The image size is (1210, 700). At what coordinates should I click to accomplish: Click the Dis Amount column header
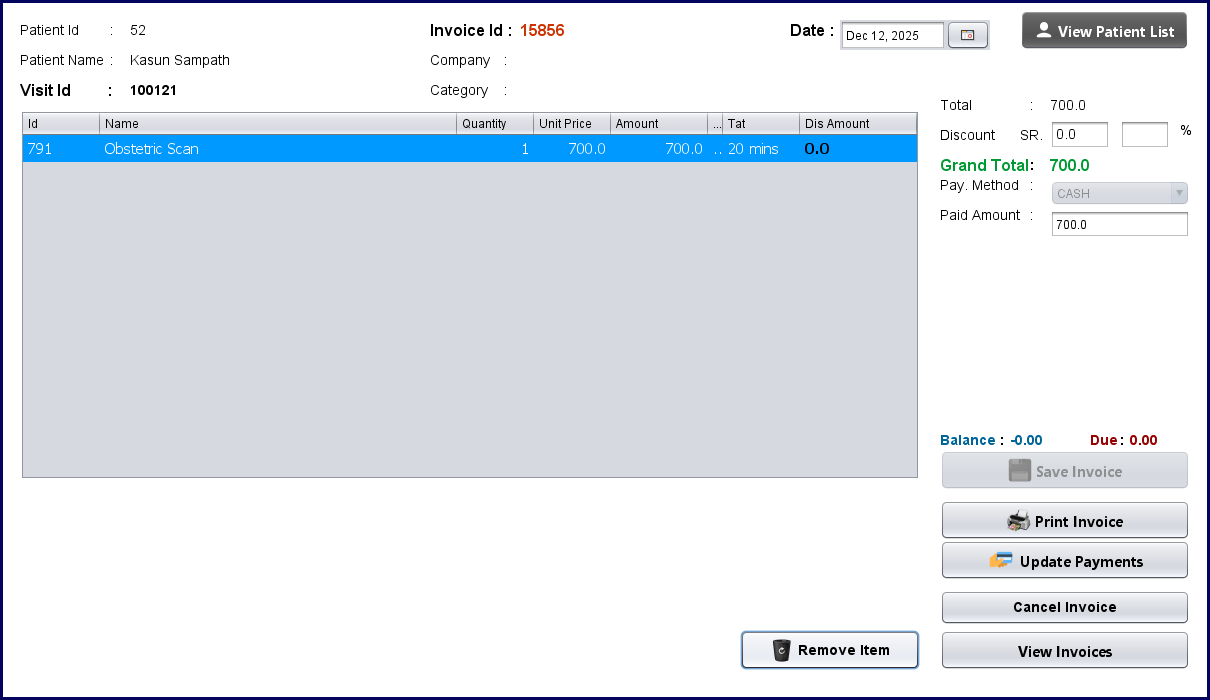click(x=857, y=124)
